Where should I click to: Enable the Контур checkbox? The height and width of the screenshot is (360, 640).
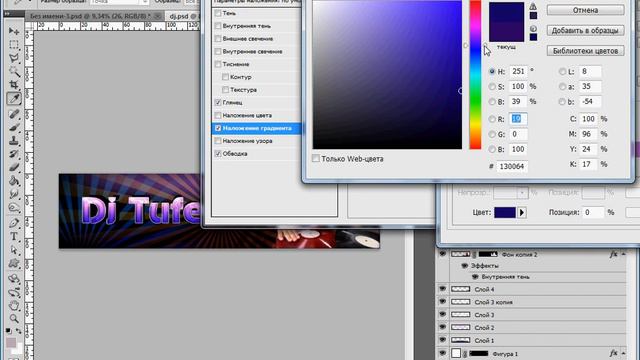pyautogui.click(x=225, y=77)
